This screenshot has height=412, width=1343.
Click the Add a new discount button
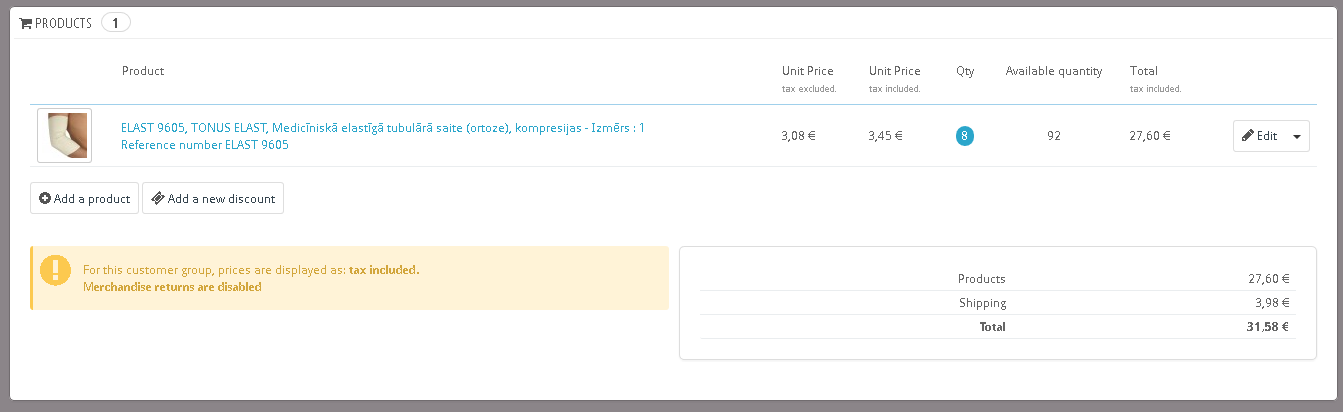213,199
